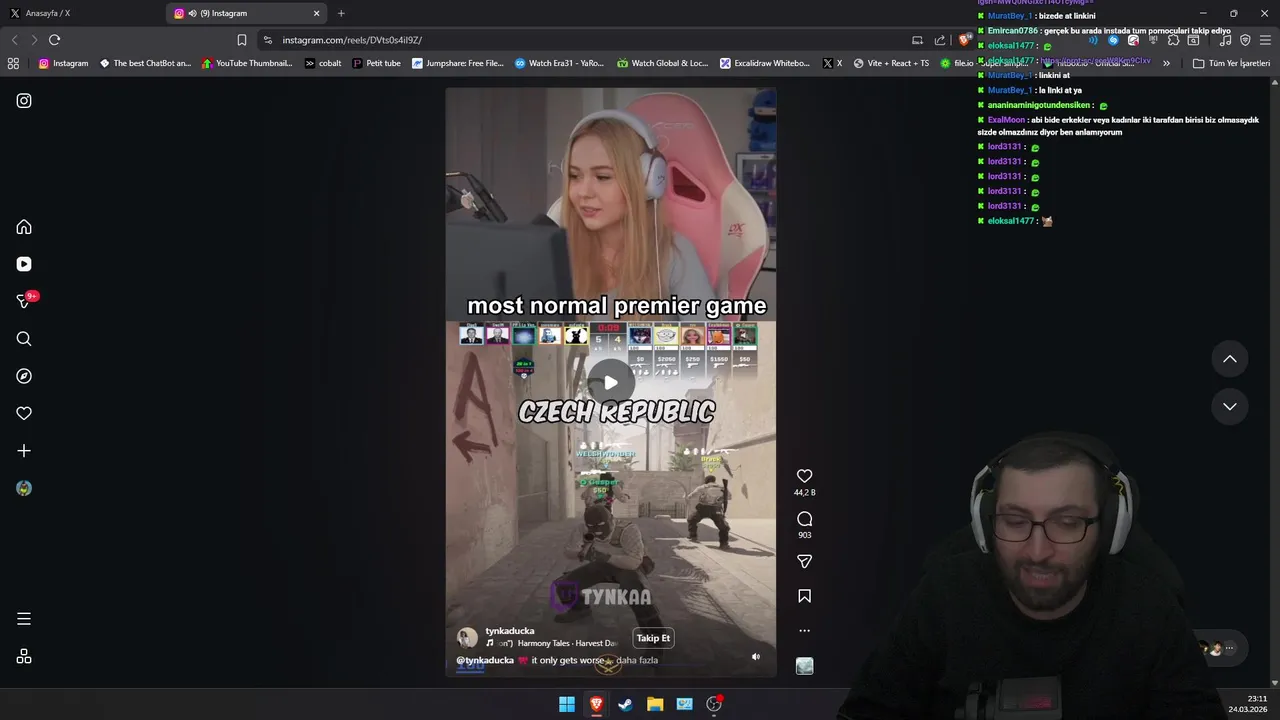Open Petit tube bookmark
The height and width of the screenshot is (720, 1280).
point(376,63)
